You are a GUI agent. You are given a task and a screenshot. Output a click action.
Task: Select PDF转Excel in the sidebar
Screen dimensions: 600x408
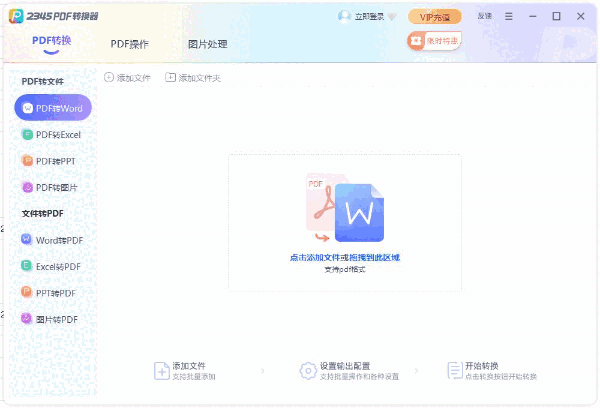(52, 135)
